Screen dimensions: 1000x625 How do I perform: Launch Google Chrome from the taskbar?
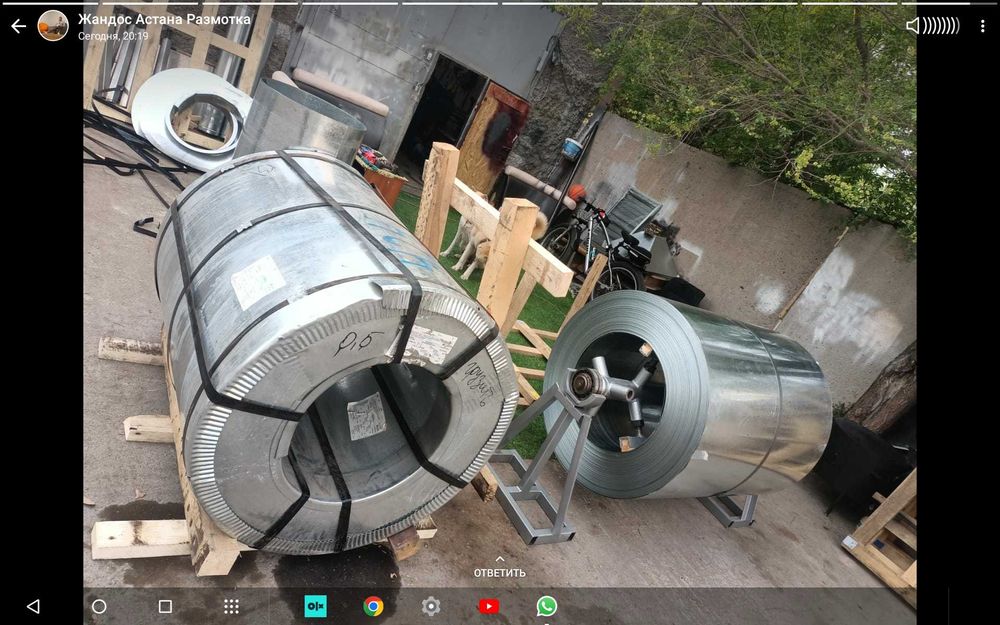373,606
